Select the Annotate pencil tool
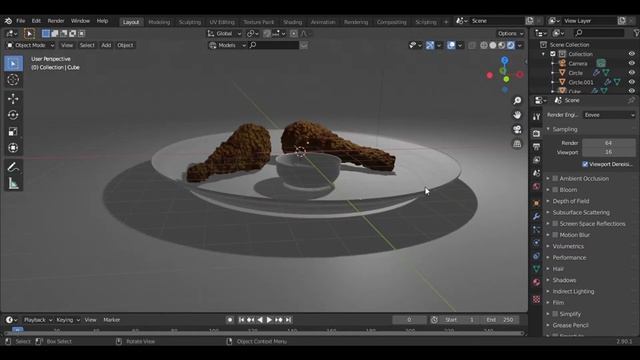The width and height of the screenshot is (640, 360). tap(13, 167)
